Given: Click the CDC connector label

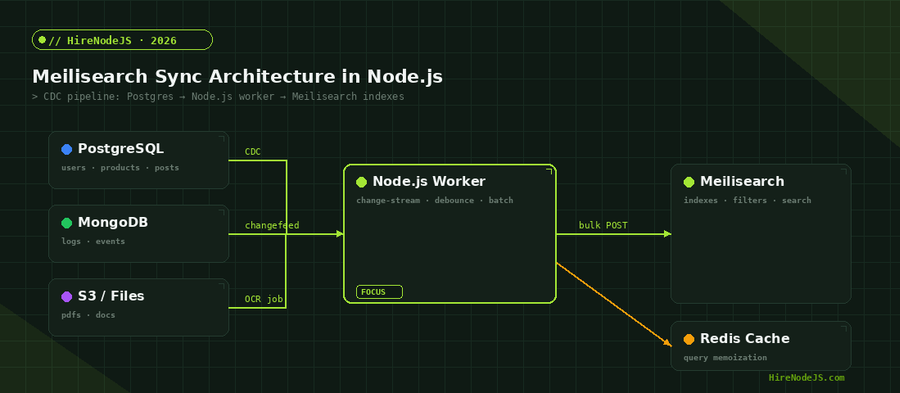Looking at the screenshot, I should (x=253, y=152).
